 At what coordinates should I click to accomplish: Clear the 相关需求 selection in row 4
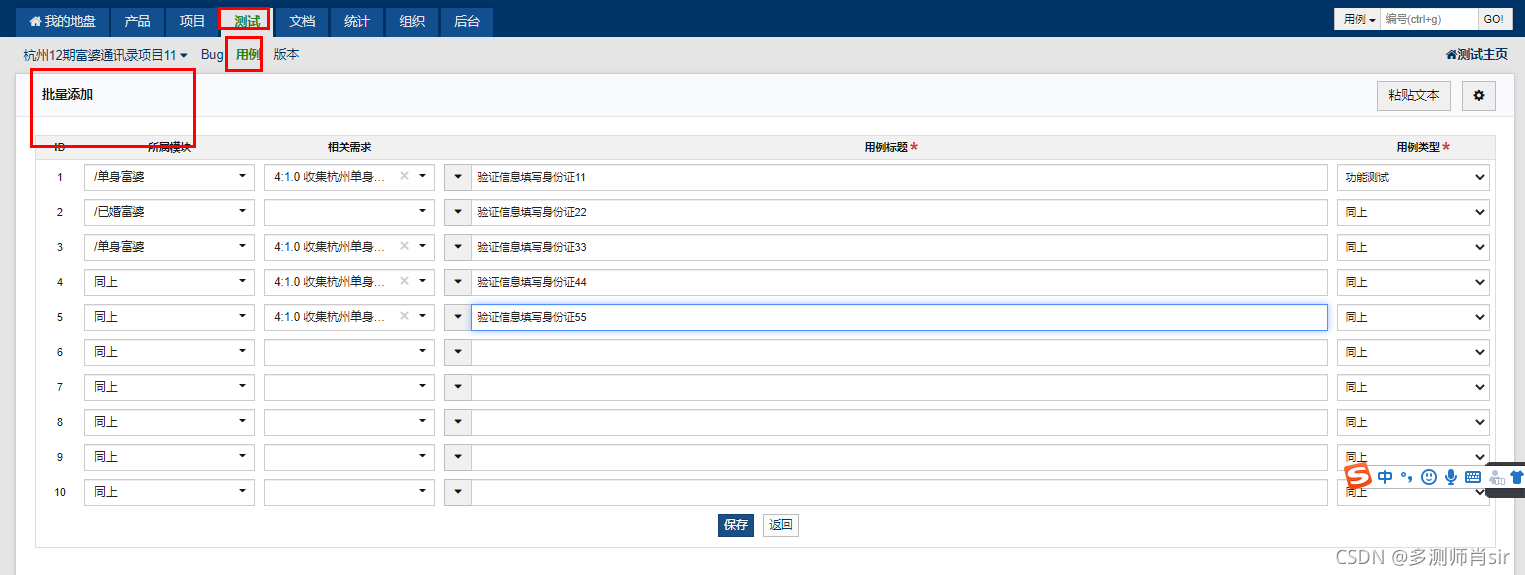point(404,281)
